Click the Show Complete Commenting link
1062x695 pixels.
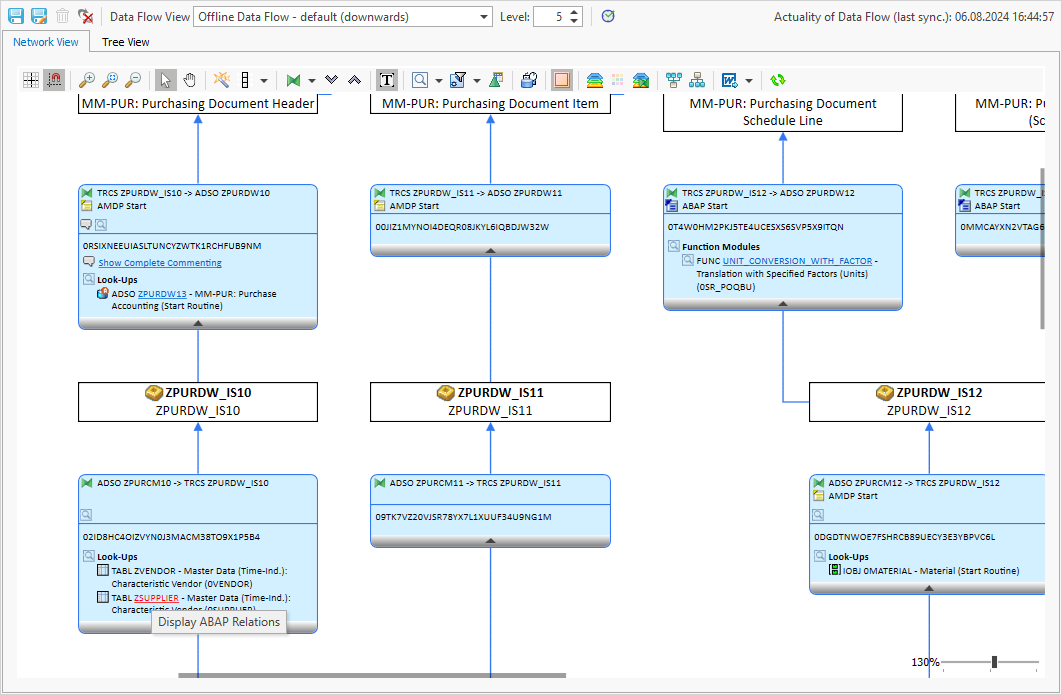pos(160,263)
